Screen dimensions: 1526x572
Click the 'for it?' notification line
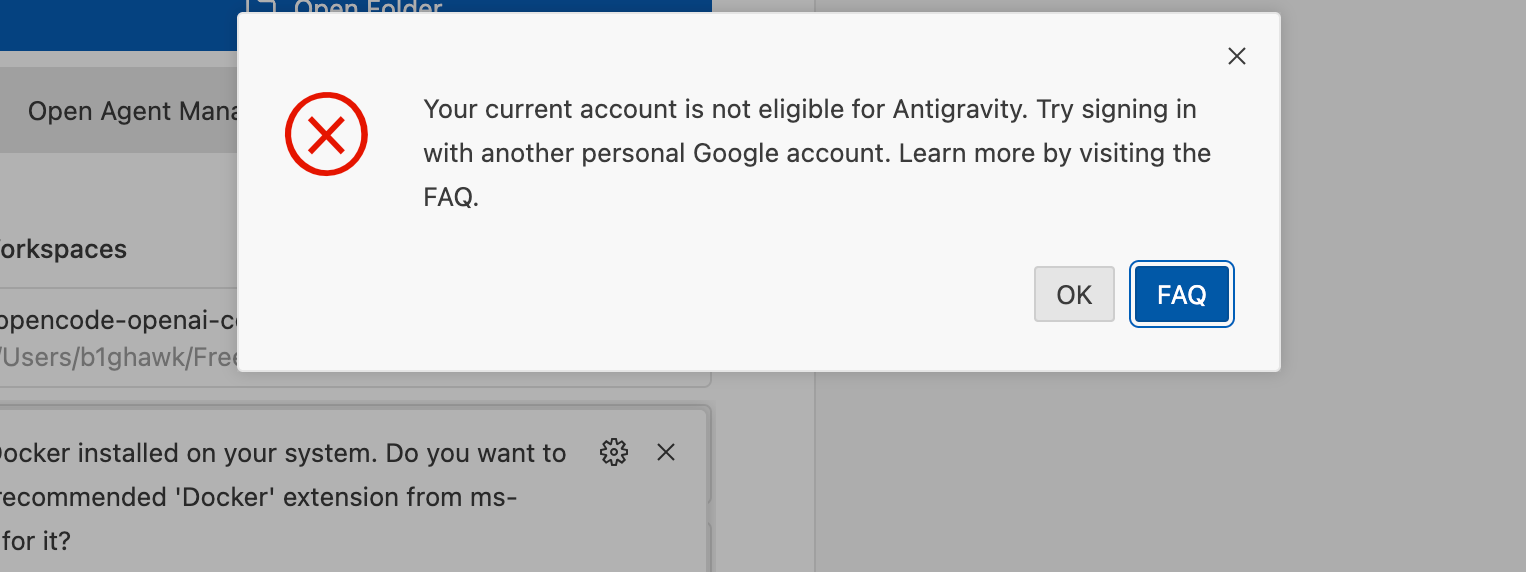[x=36, y=542]
